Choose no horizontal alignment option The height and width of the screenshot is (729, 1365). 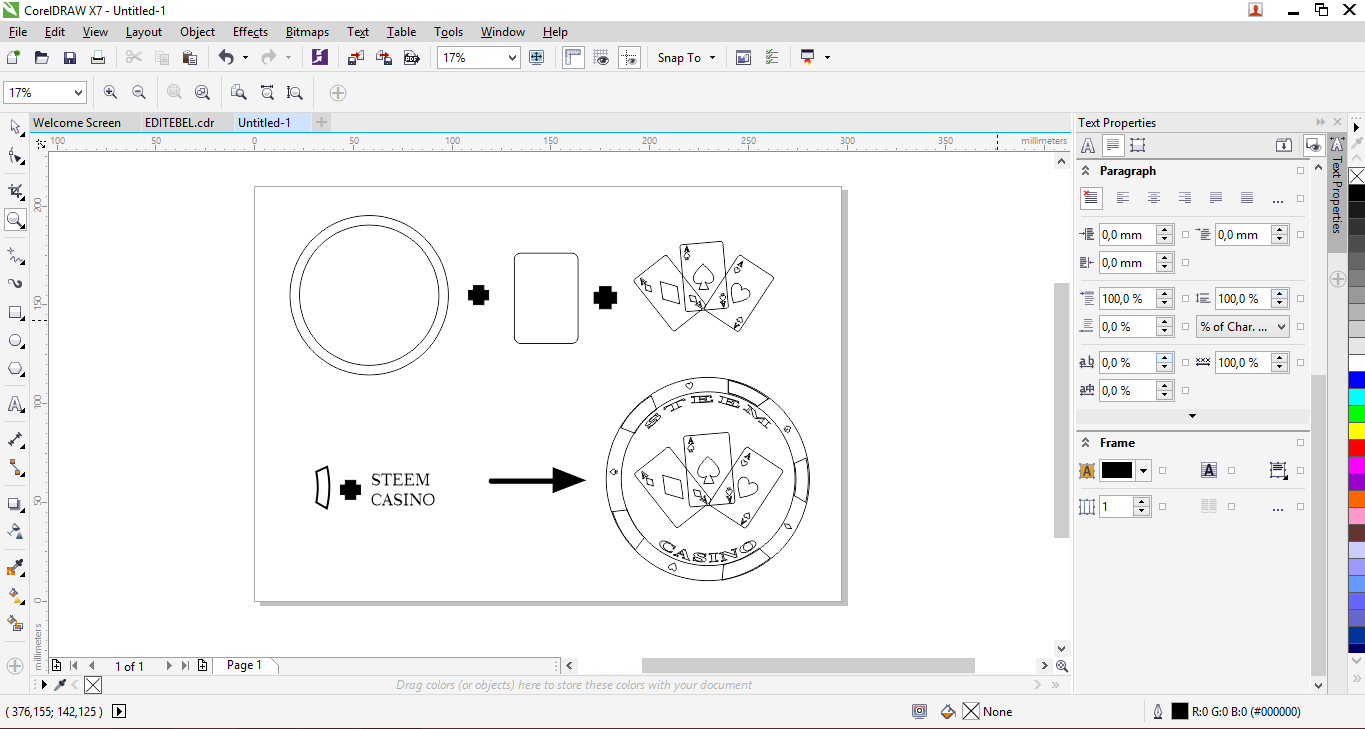point(1091,198)
